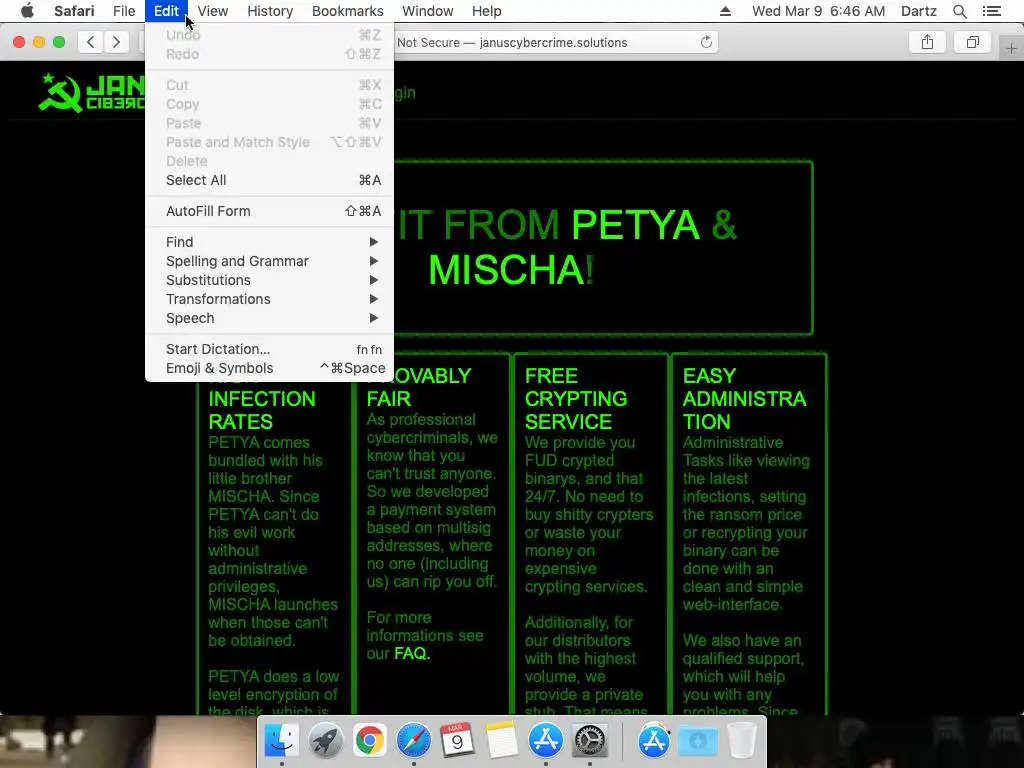Show all tabs overview icon

click(x=972, y=42)
